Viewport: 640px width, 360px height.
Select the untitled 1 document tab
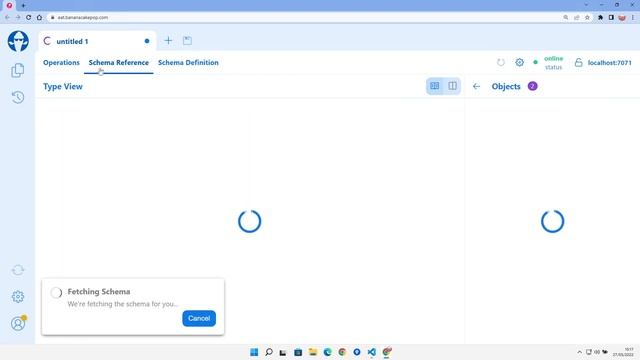[97, 41]
